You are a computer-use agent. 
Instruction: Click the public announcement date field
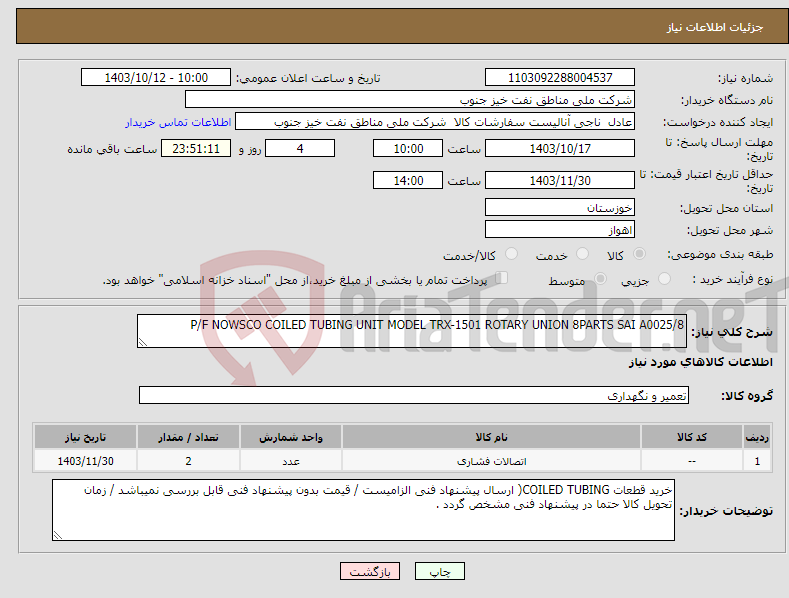point(156,78)
